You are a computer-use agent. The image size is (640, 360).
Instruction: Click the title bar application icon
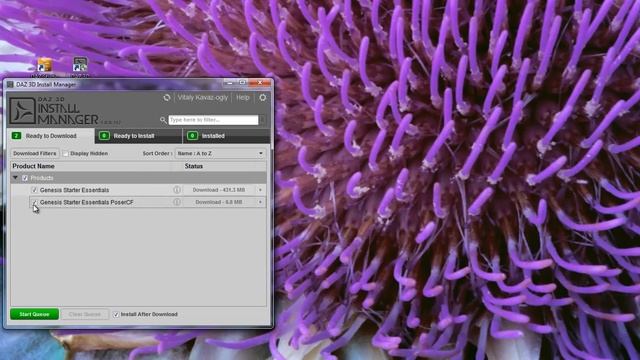(x=10, y=84)
